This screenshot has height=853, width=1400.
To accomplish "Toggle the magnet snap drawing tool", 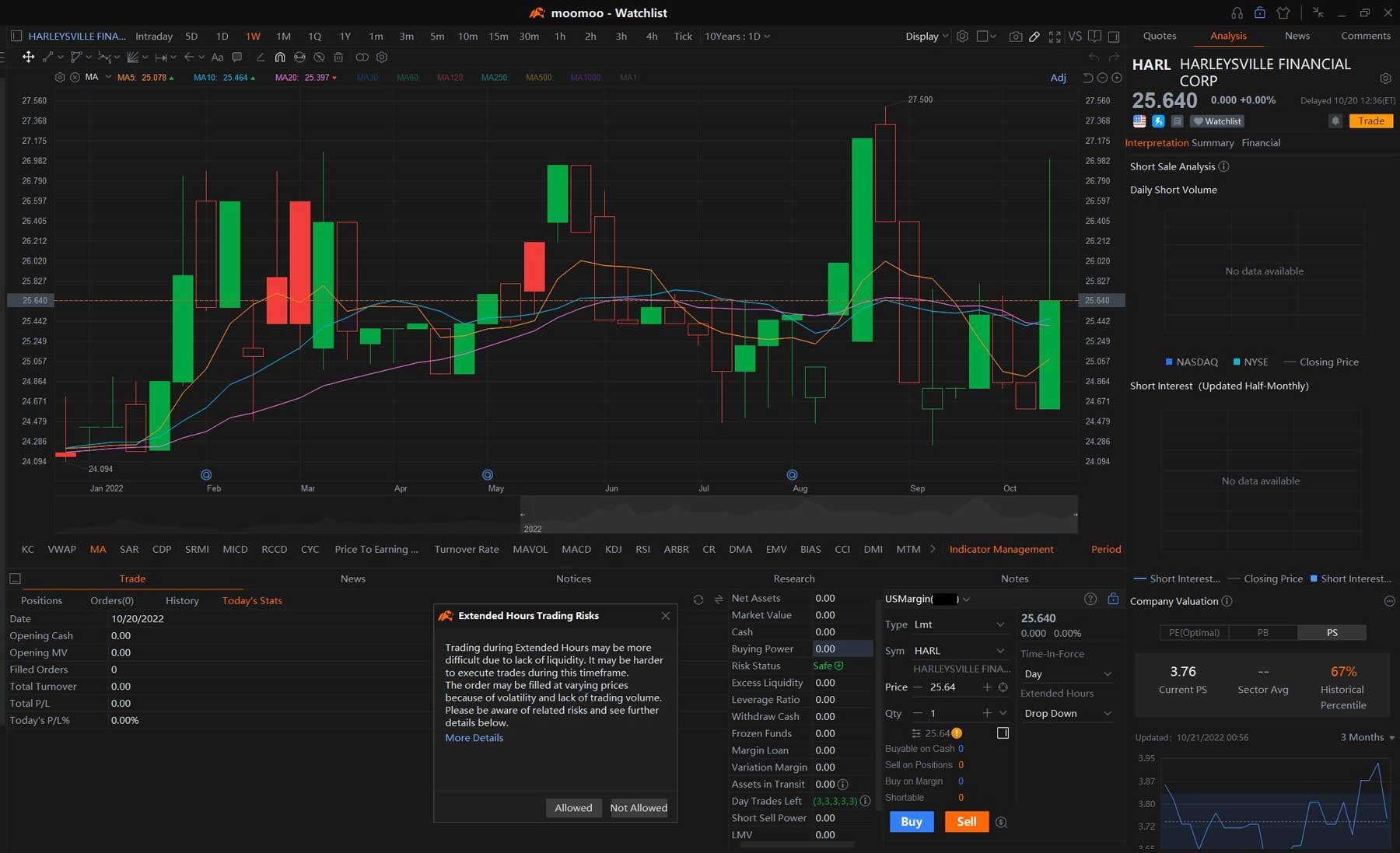I will [280, 57].
